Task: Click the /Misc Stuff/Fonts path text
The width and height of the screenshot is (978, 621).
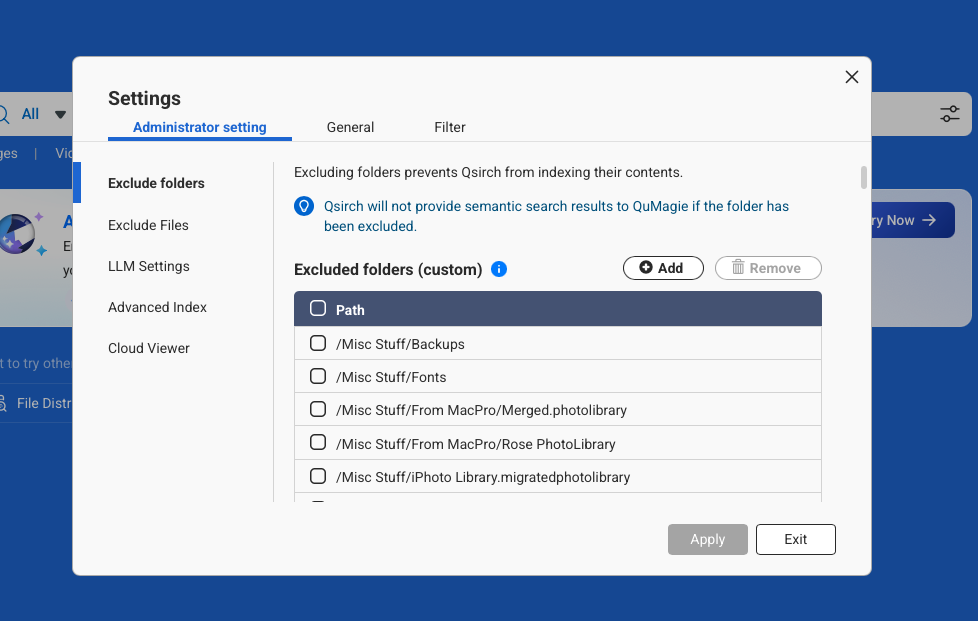Action: point(391,377)
